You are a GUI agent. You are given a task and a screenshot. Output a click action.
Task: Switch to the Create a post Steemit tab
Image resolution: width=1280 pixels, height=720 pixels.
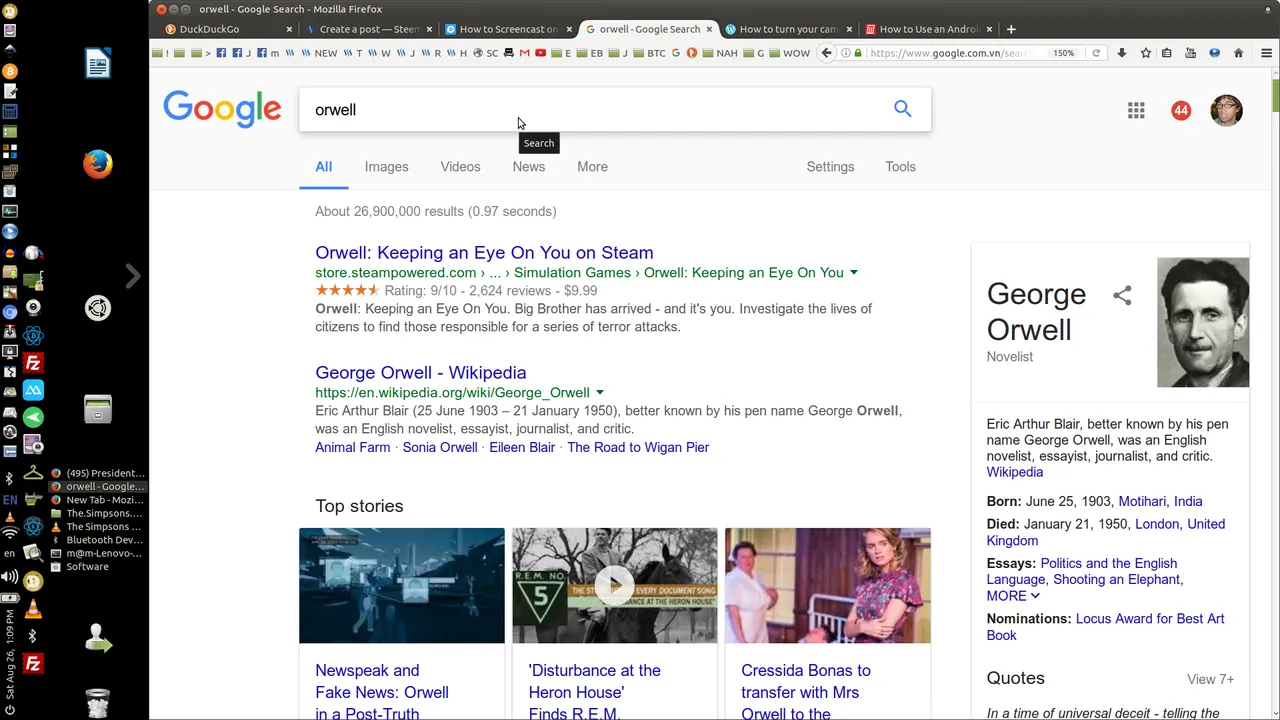367,29
